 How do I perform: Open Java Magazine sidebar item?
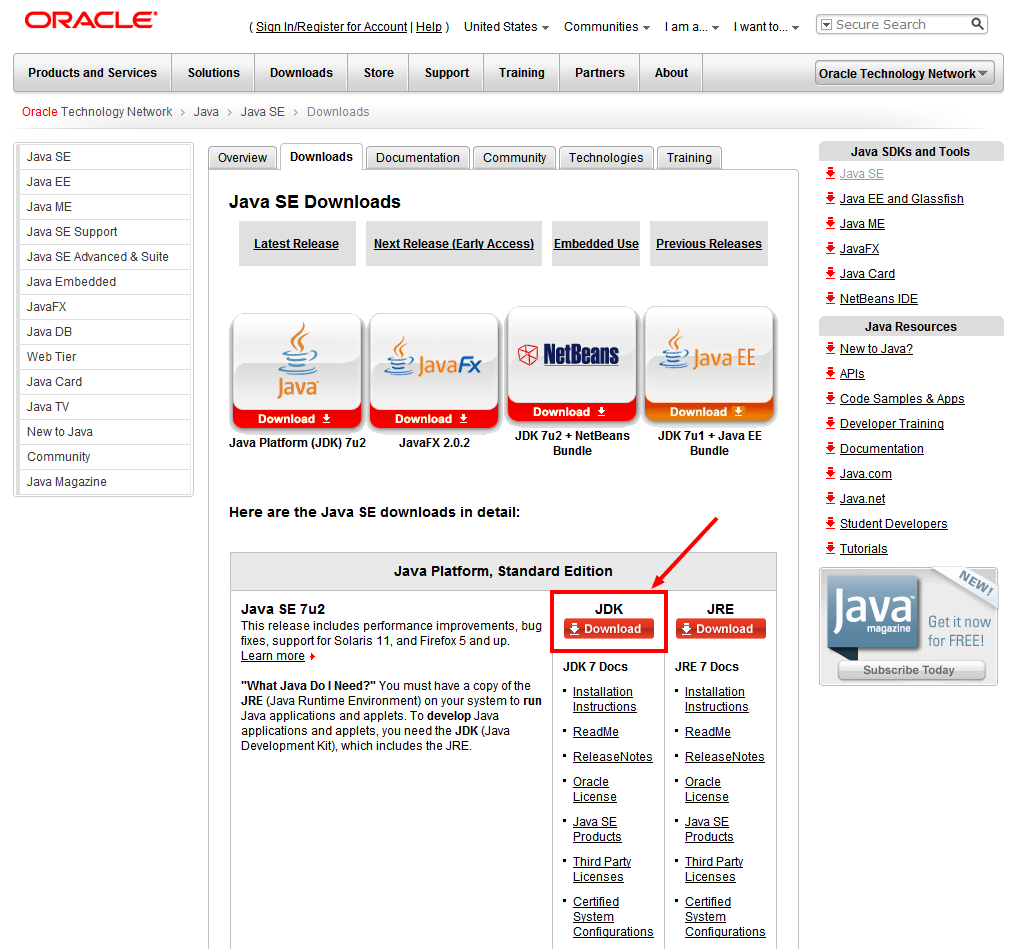click(x=105, y=482)
